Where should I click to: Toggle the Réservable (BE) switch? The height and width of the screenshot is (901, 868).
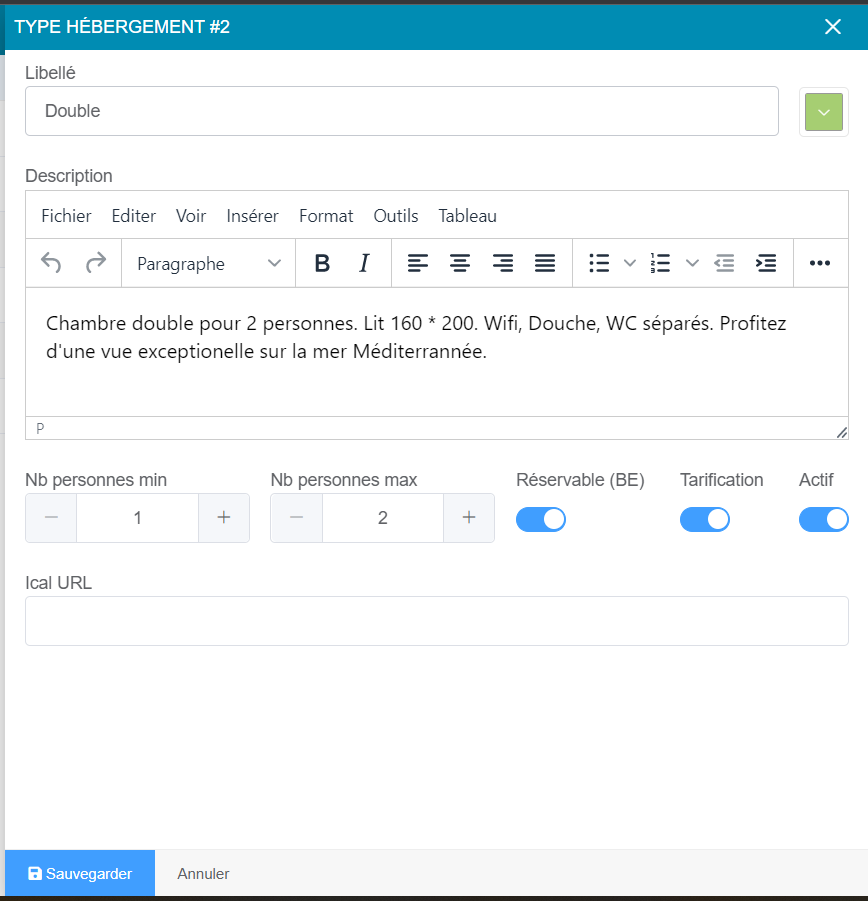pyautogui.click(x=541, y=519)
